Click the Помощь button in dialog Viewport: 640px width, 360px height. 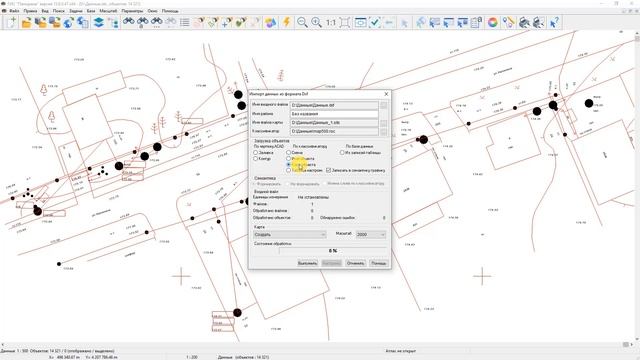(379, 263)
